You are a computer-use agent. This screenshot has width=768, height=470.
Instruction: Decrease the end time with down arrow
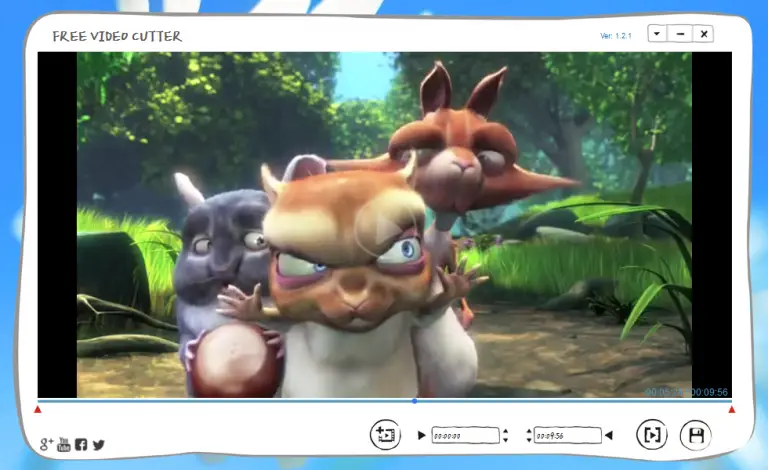529,440
